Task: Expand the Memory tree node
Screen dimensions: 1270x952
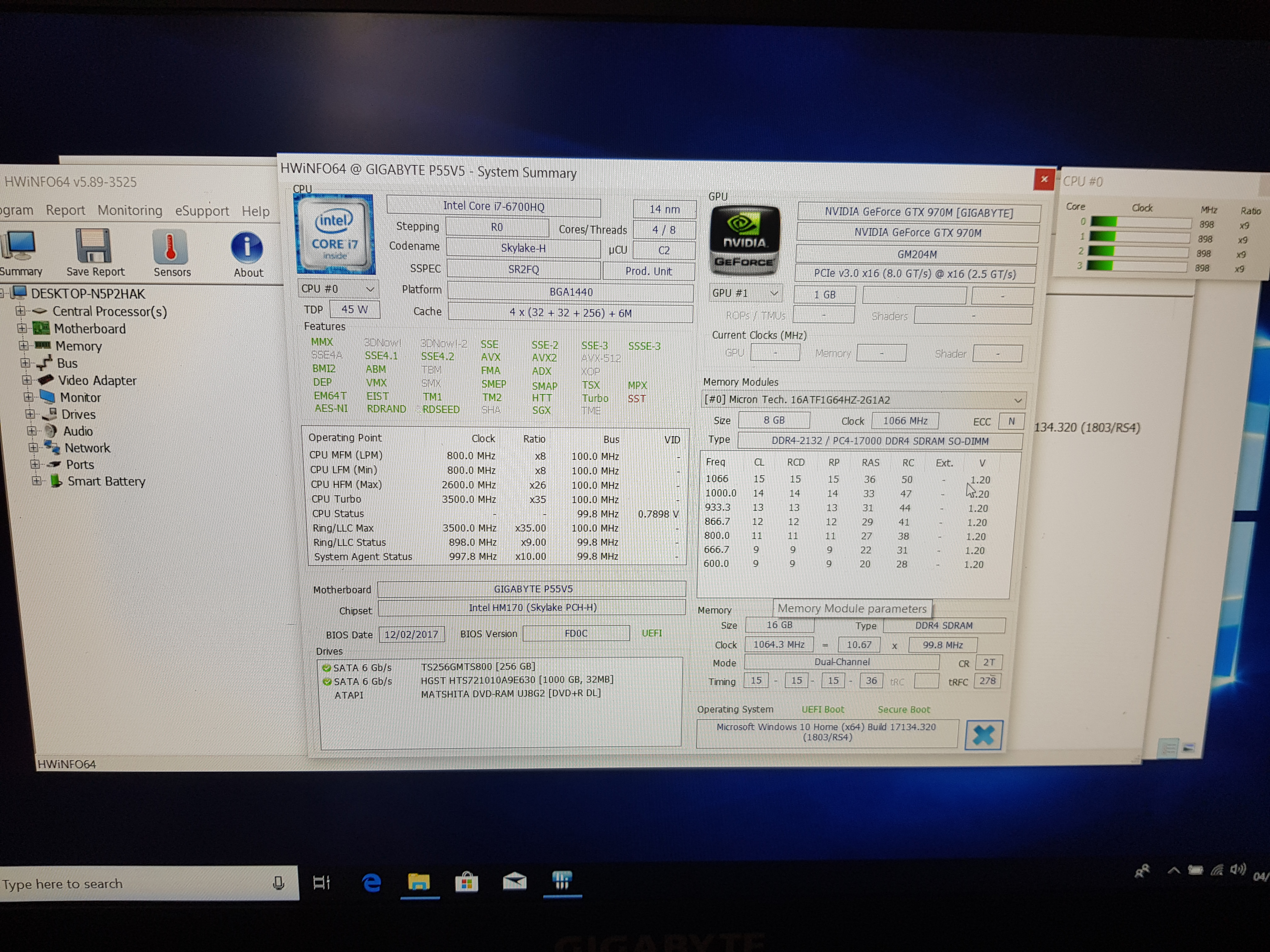Action: tap(24, 345)
